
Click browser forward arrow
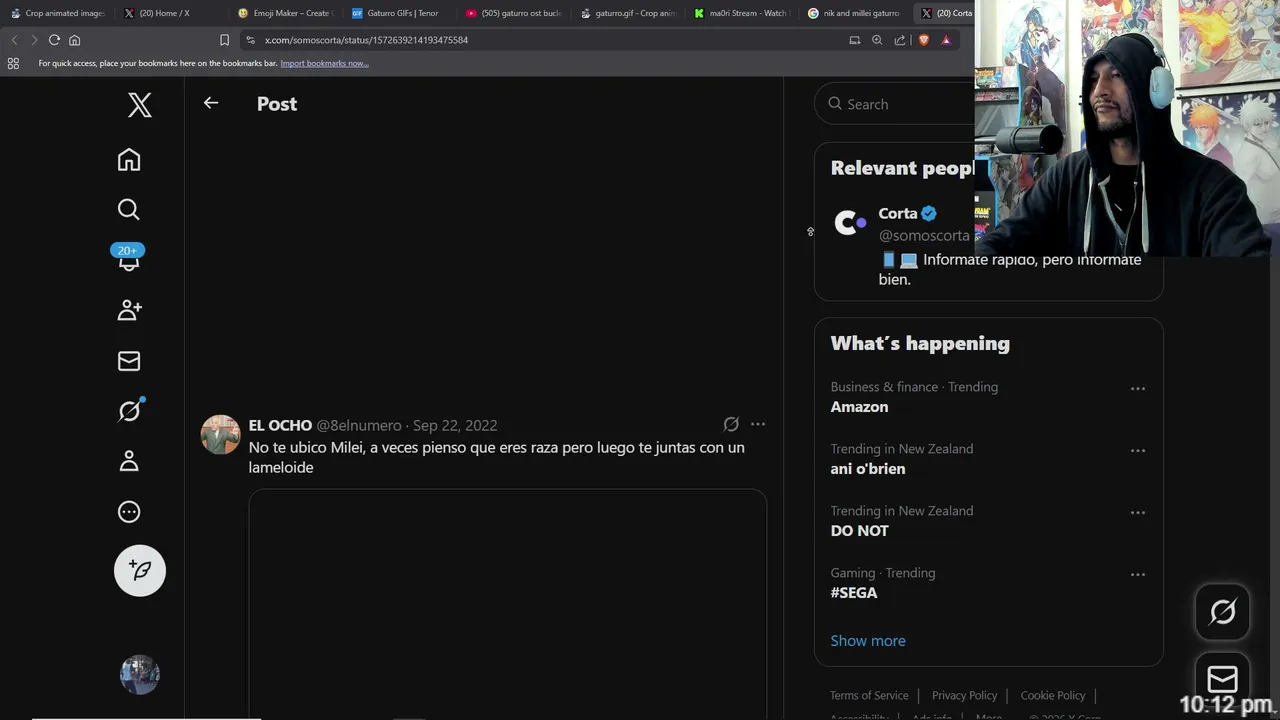(34, 40)
